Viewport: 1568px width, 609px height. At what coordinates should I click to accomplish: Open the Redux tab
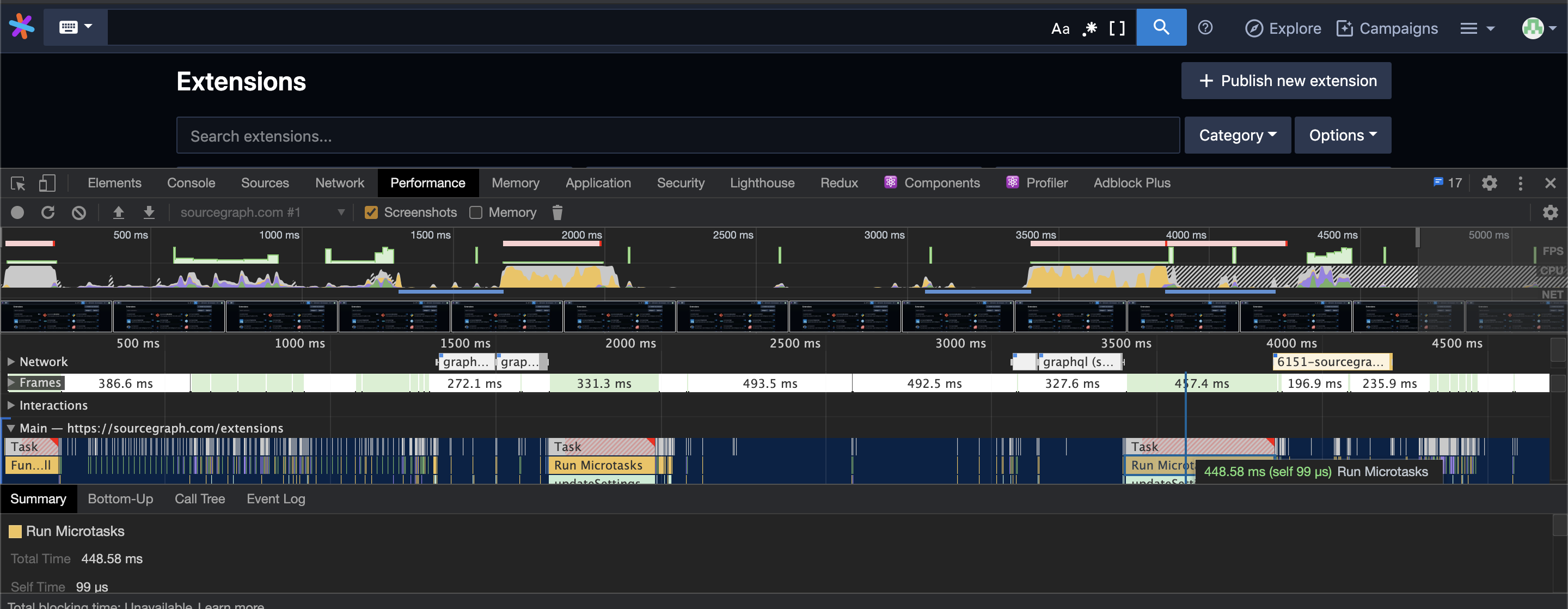(839, 182)
